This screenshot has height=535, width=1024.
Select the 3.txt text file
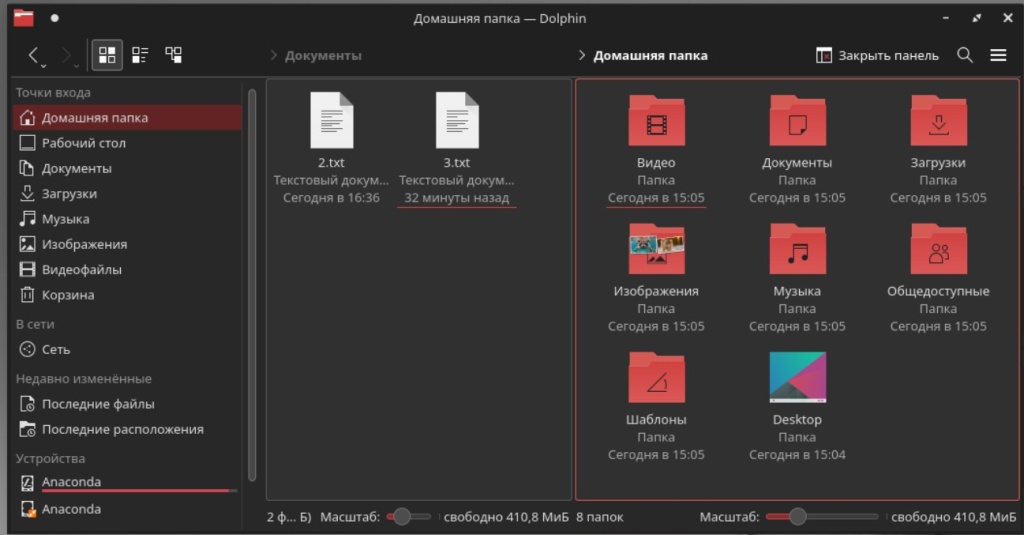456,122
